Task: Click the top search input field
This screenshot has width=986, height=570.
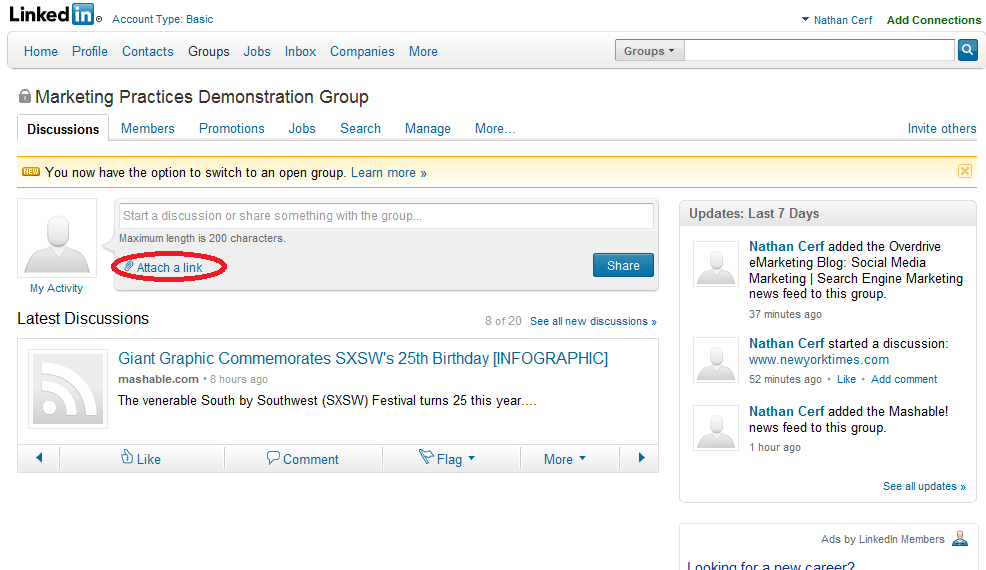Action: pos(819,50)
